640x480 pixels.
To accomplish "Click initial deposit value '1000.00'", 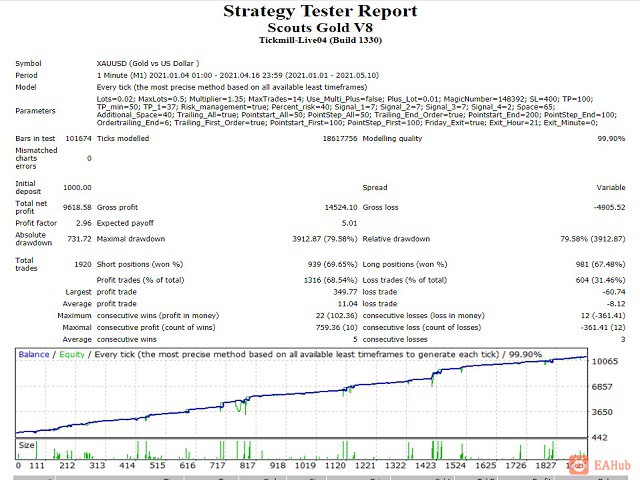I will point(77,187).
